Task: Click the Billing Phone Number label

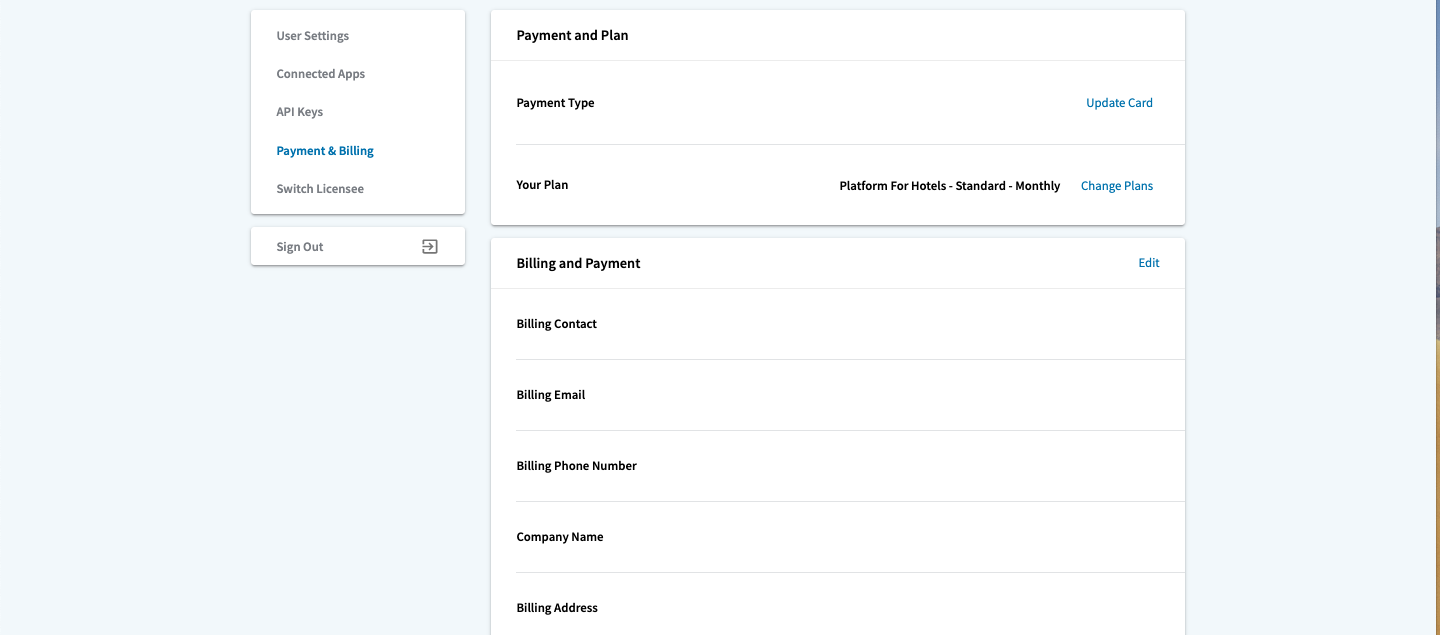Action: click(577, 466)
